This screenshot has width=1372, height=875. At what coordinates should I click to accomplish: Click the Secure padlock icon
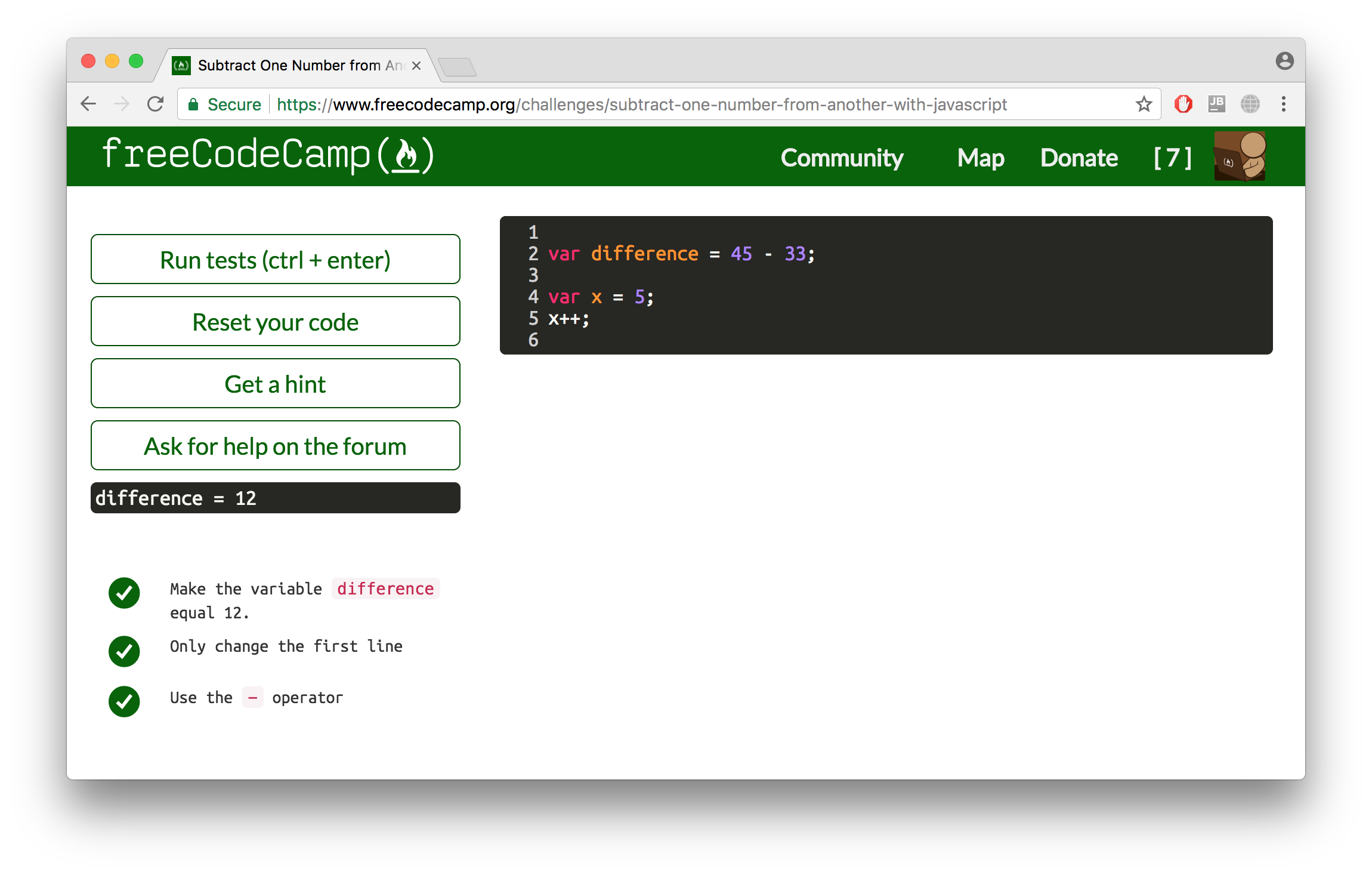193,104
